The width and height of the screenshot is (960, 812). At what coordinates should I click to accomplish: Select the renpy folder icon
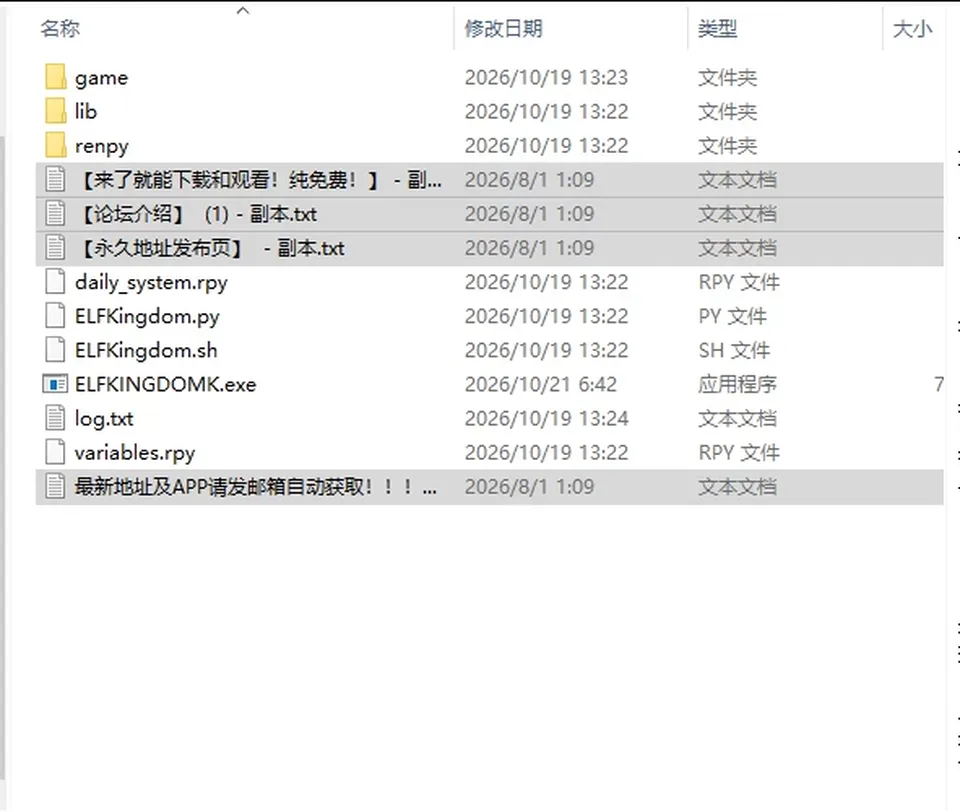pyautogui.click(x=55, y=146)
